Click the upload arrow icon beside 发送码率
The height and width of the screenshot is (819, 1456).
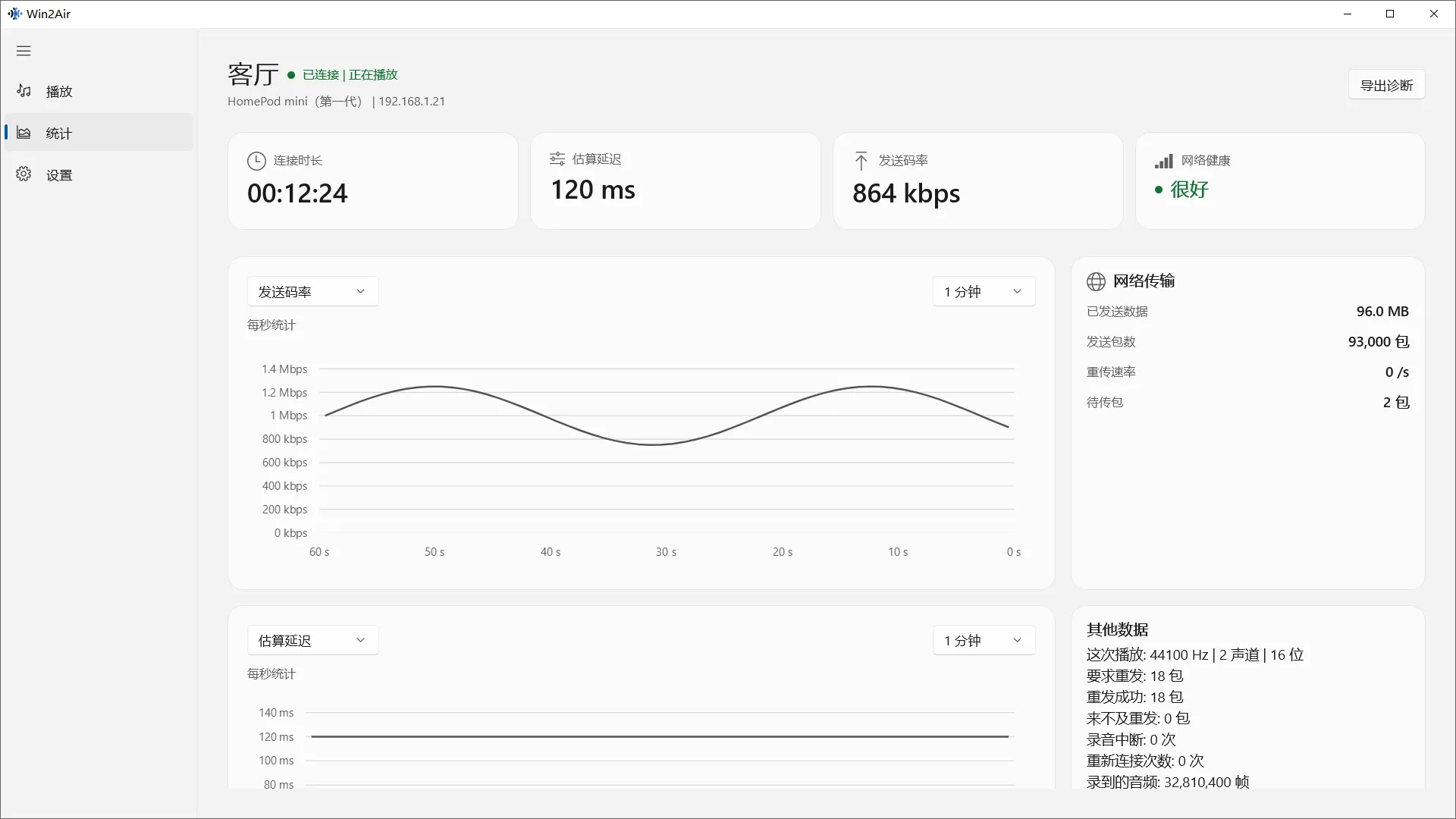click(861, 161)
